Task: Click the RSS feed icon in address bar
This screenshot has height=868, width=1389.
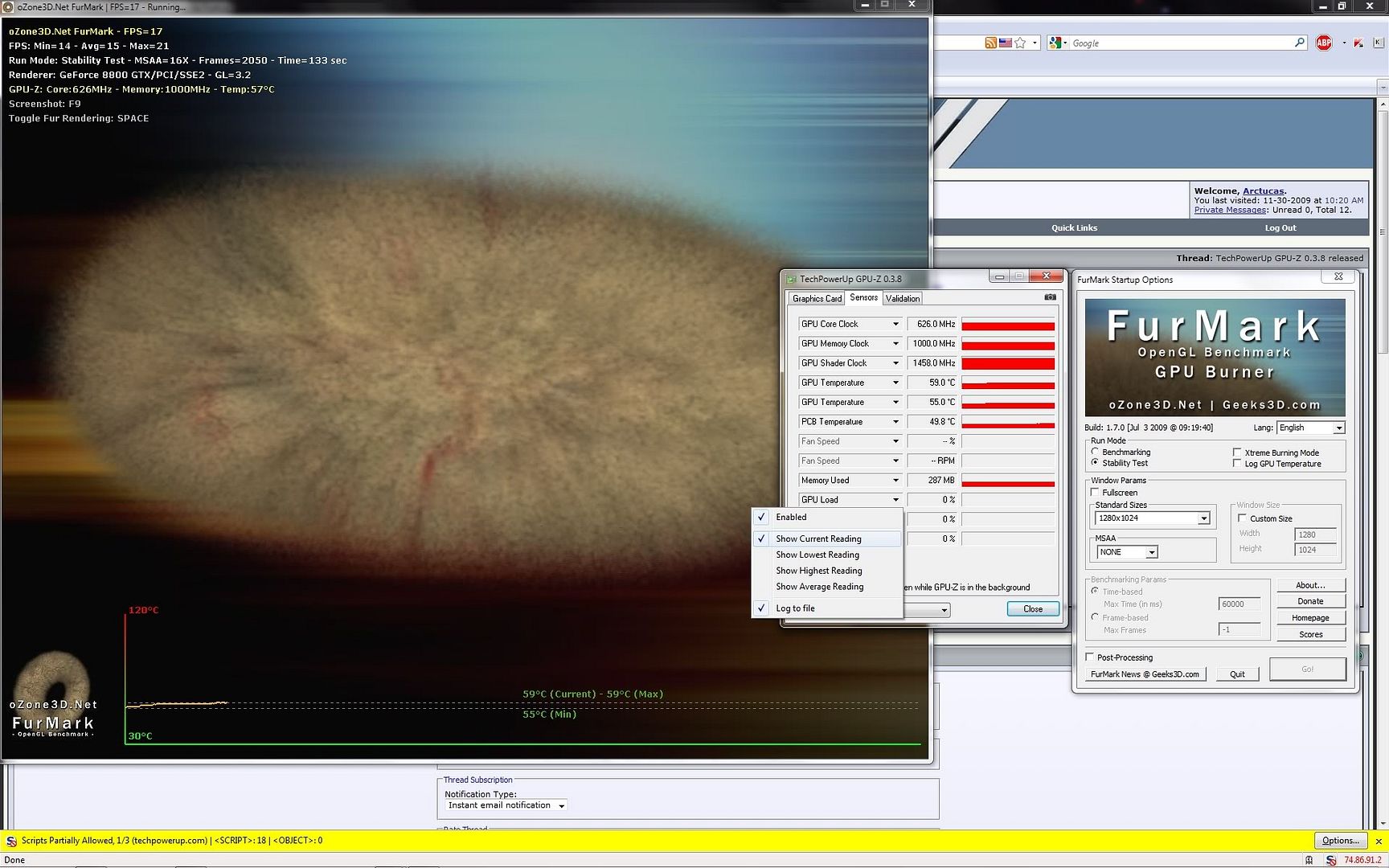Action: coord(990,43)
